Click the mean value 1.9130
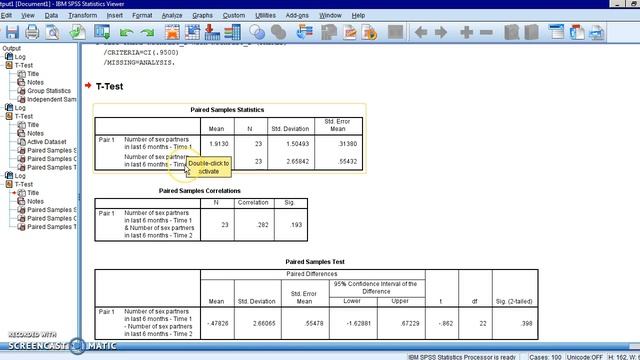 tap(219, 144)
